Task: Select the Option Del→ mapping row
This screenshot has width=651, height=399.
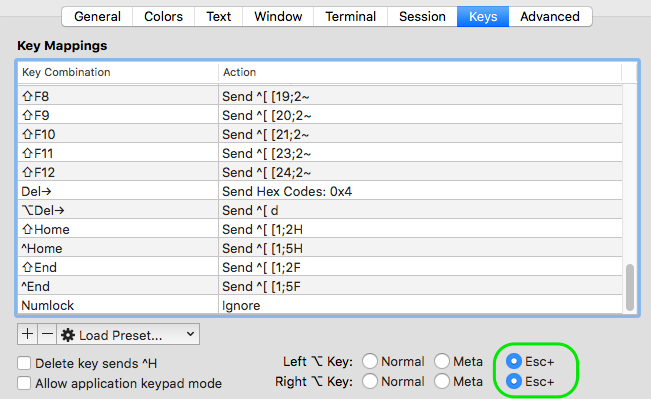Action: 320,211
